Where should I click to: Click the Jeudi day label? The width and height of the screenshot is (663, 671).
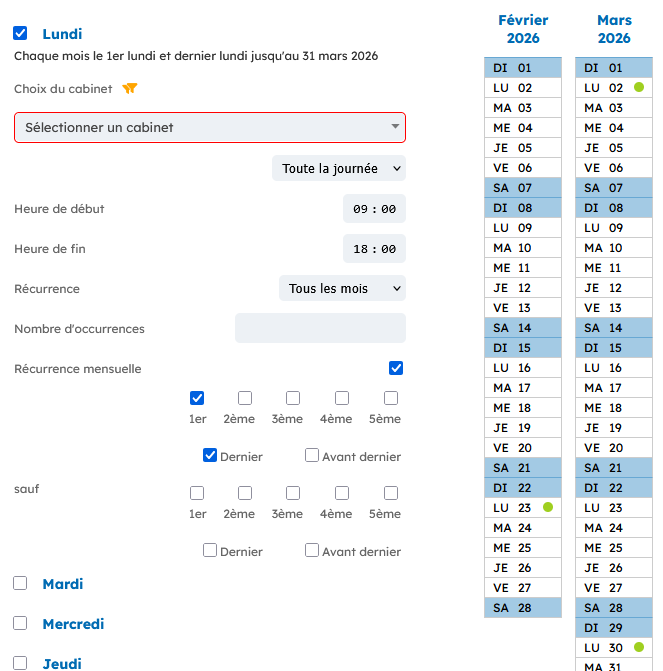click(x=62, y=663)
